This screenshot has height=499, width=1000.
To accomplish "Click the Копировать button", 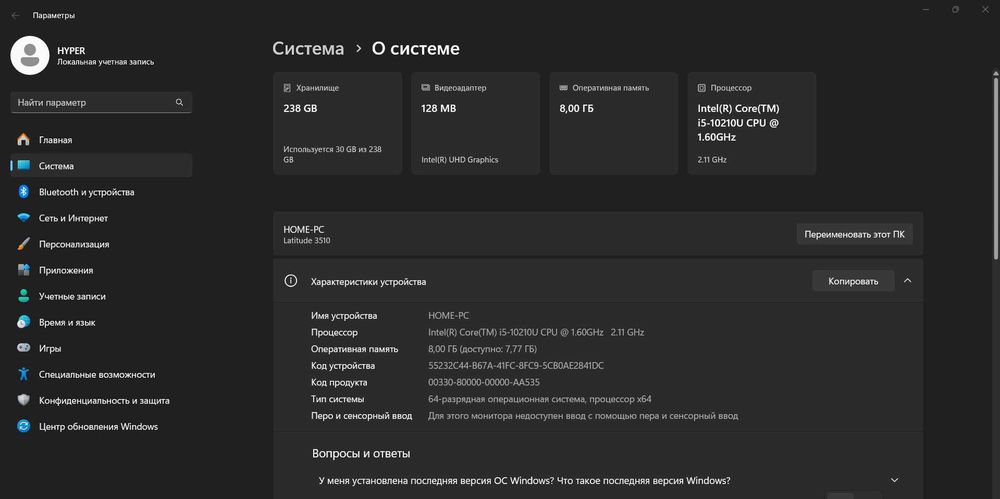I will [x=853, y=281].
